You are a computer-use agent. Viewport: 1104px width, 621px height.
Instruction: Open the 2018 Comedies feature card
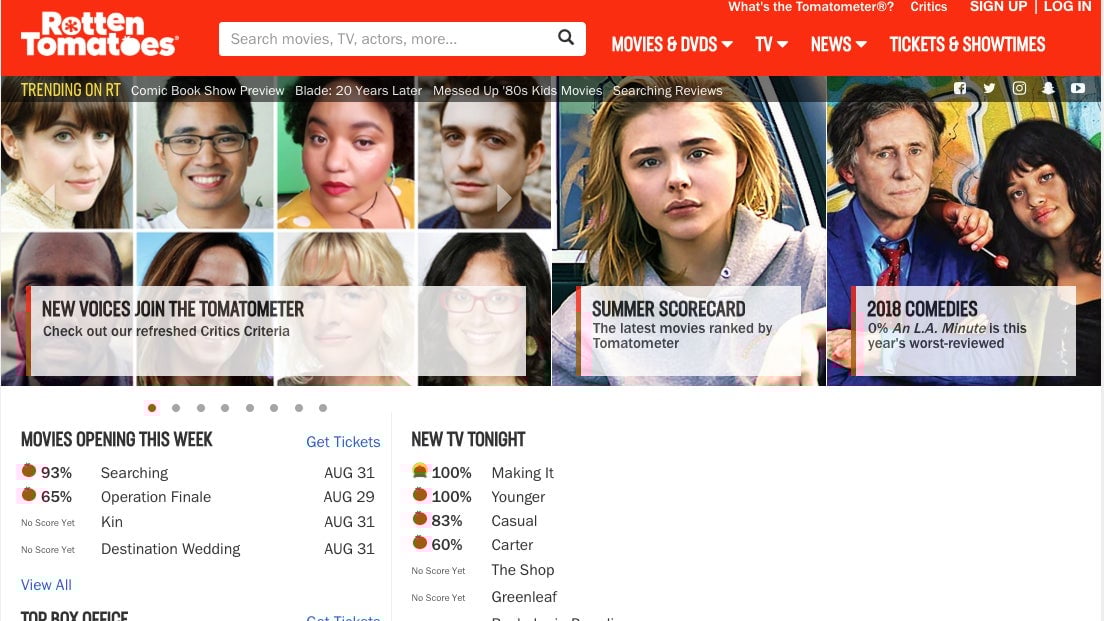click(963, 331)
